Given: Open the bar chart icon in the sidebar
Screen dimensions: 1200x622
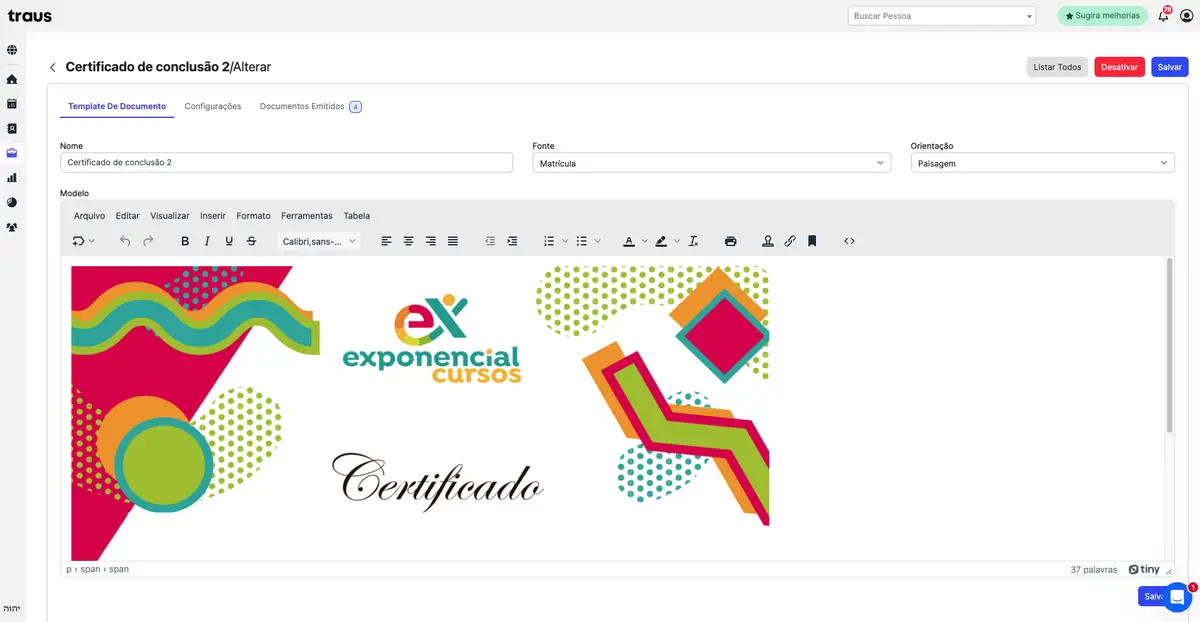Looking at the screenshot, I should (x=12, y=178).
